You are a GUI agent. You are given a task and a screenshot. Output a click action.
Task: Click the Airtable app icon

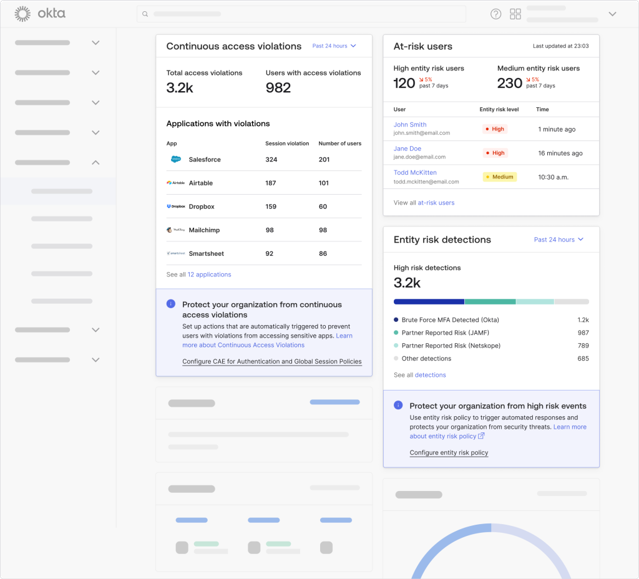[x=176, y=183]
